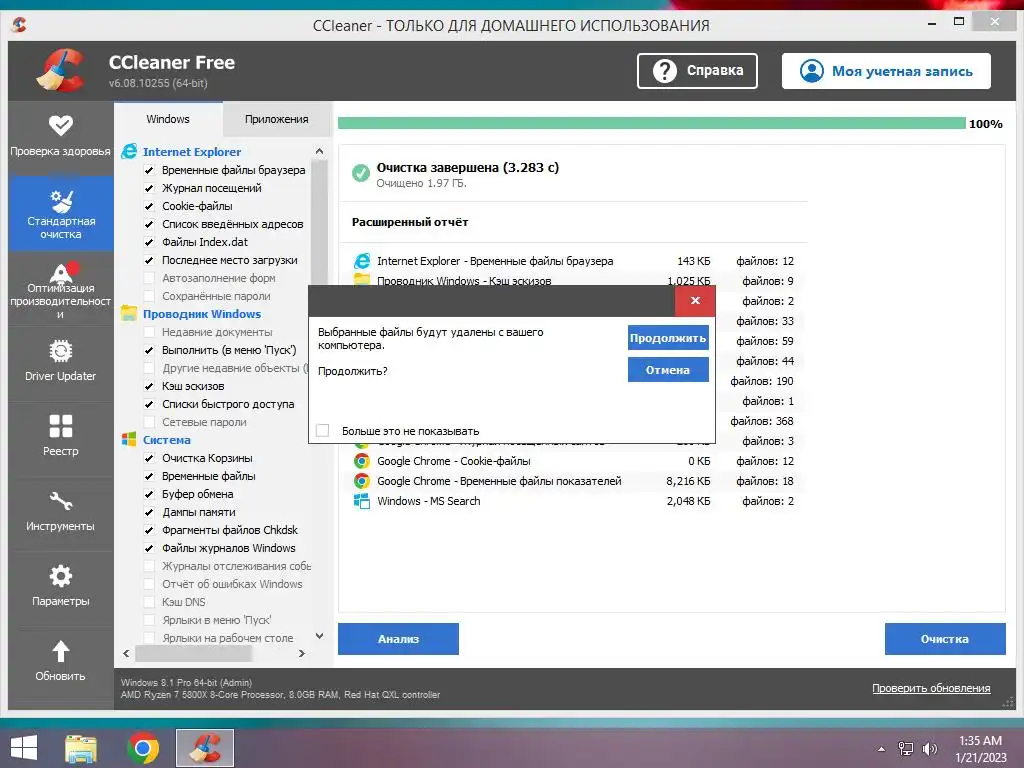Open the Health Check (Проверка здоровья) section
Image resolution: width=1024 pixels, height=768 pixels.
(x=61, y=135)
